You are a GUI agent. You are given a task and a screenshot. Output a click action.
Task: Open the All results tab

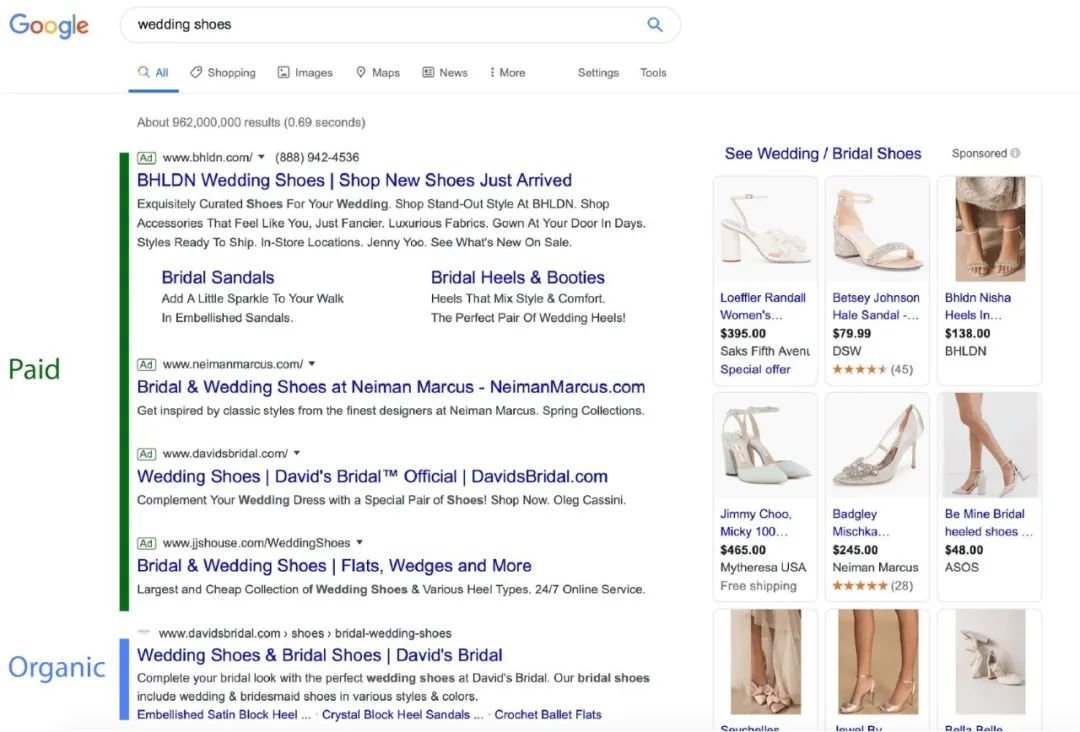(x=153, y=73)
